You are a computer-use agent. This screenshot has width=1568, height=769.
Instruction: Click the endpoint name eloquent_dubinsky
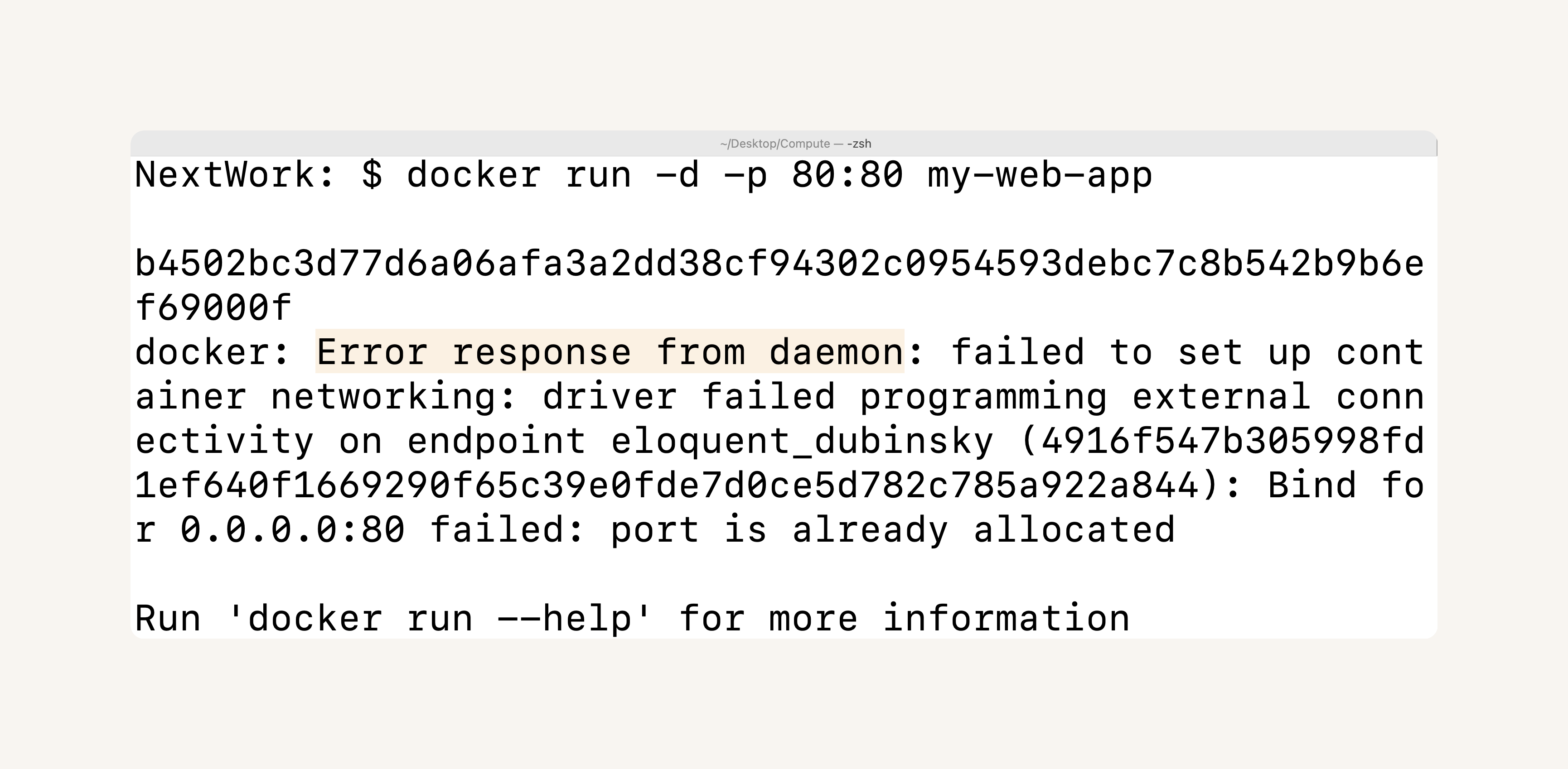[802, 441]
